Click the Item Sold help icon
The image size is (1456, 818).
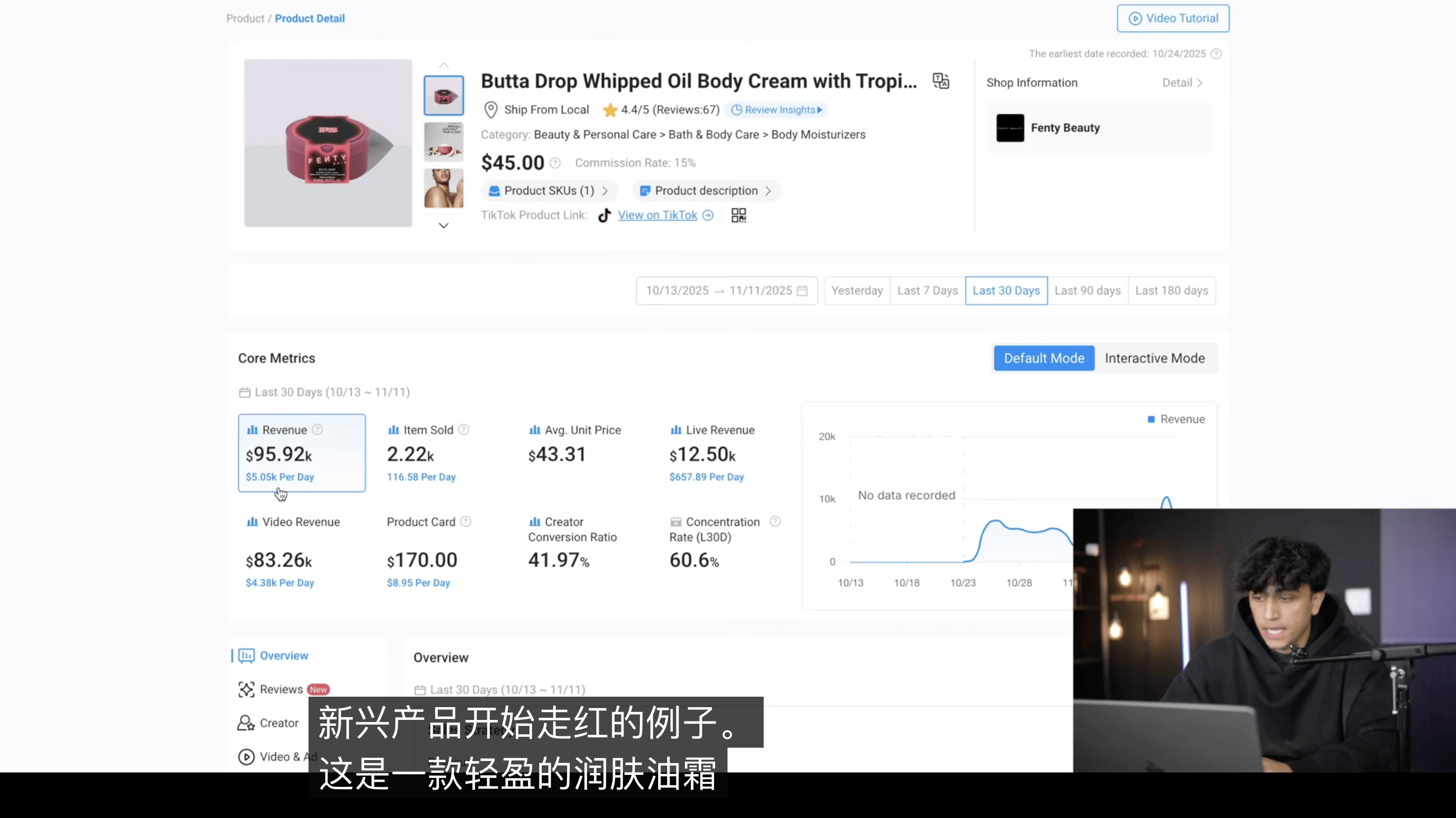tap(464, 430)
